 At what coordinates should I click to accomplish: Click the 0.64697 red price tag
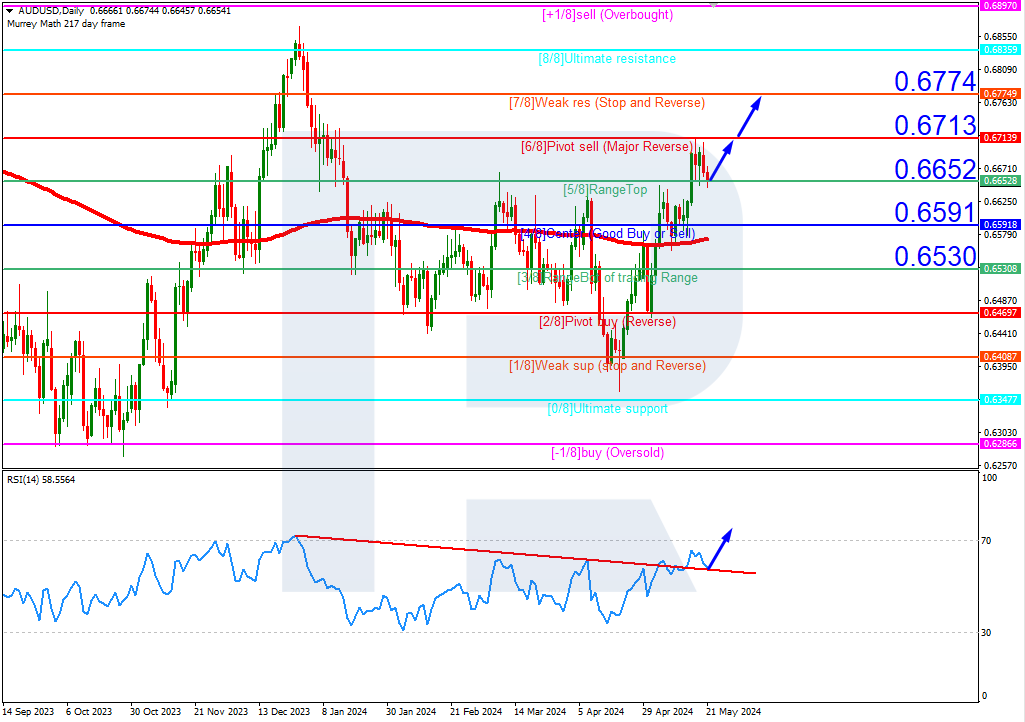coord(1000,313)
